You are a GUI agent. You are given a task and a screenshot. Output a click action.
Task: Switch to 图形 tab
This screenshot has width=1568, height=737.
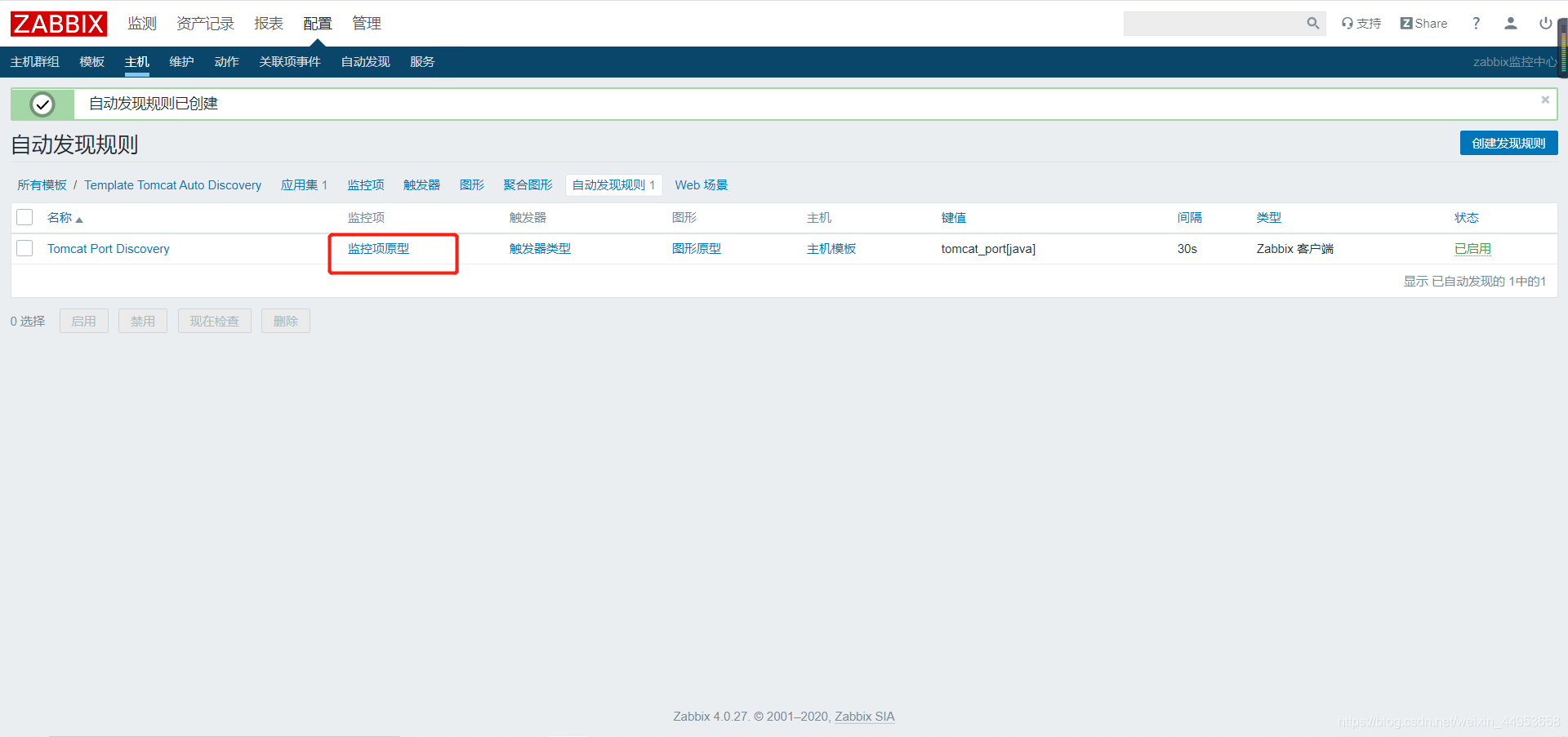[472, 185]
